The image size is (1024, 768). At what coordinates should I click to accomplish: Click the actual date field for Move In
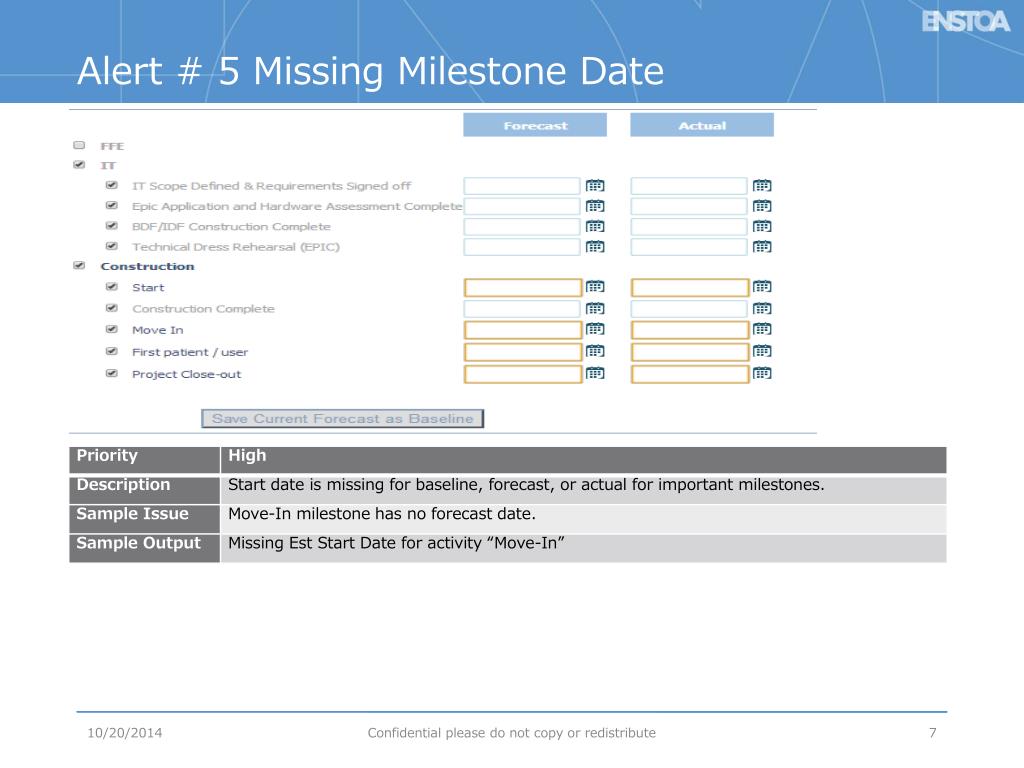[x=690, y=330]
